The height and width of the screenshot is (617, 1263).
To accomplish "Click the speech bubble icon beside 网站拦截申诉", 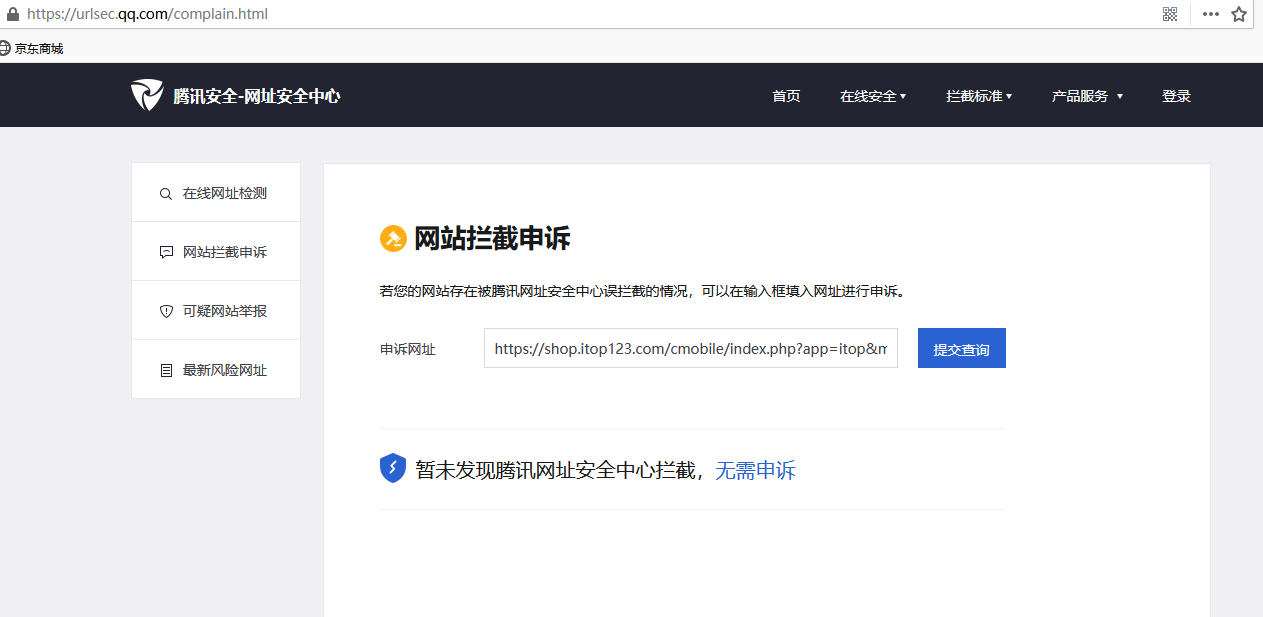I will pyautogui.click(x=166, y=252).
